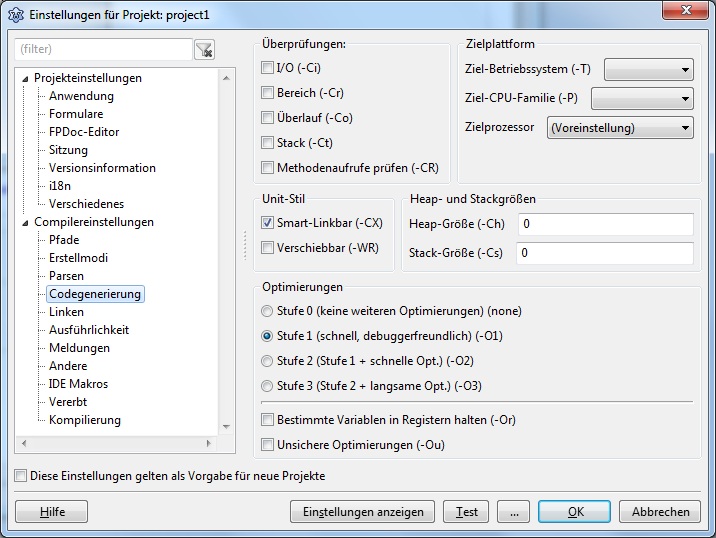
Task: Click the Einstellungen anzeigen button
Action: tap(362, 512)
